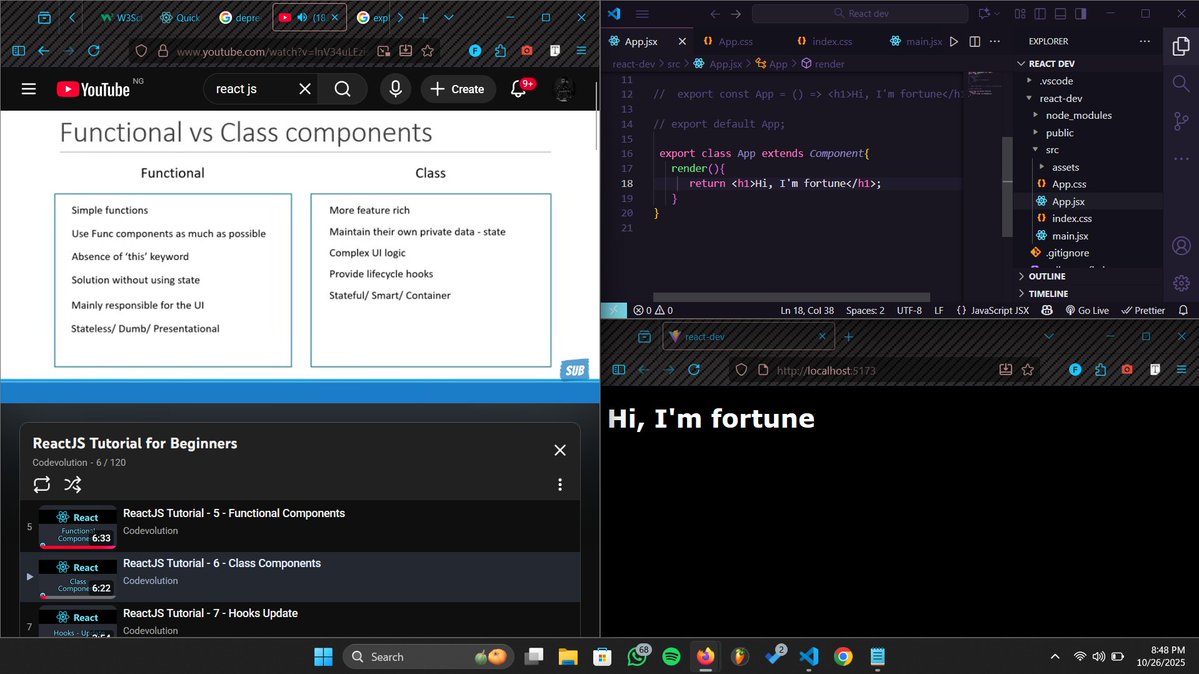Screen dimensions: 1199x674
Task: Click the VS Code horizontal editor scrollbar
Action: [791, 298]
